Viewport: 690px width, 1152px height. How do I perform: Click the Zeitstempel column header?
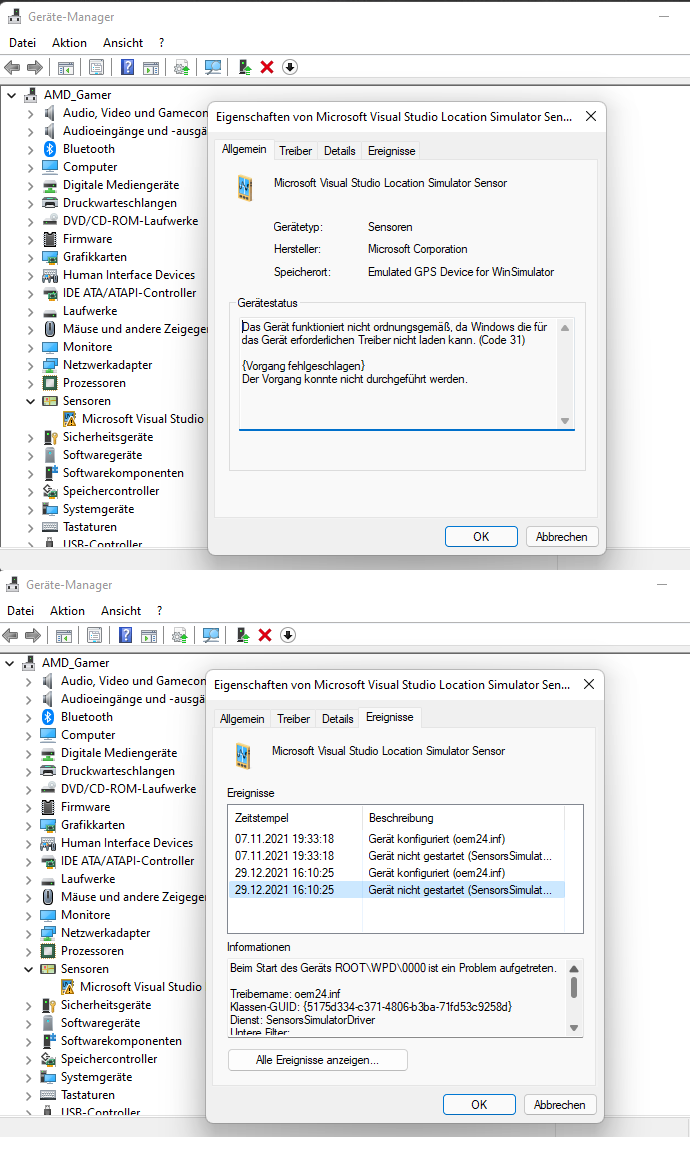point(295,818)
